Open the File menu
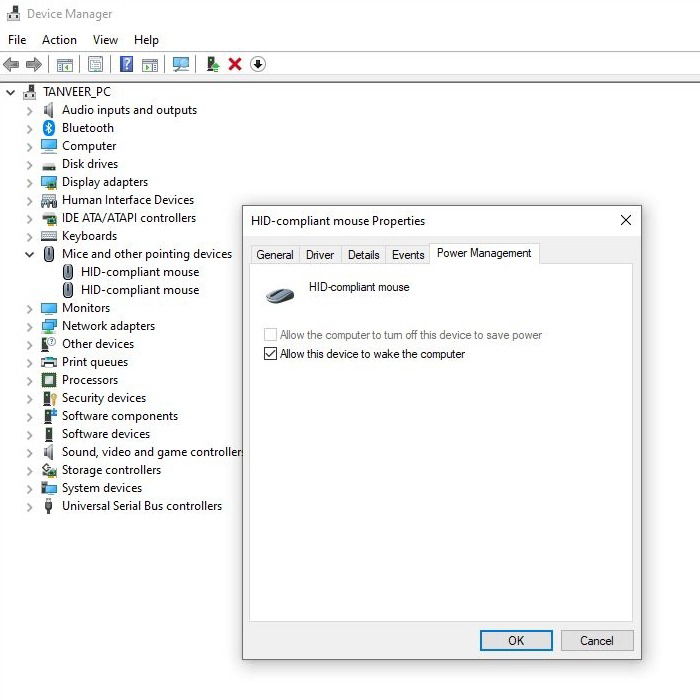Image resolution: width=700 pixels, height=700 pixels. [17, 40]
